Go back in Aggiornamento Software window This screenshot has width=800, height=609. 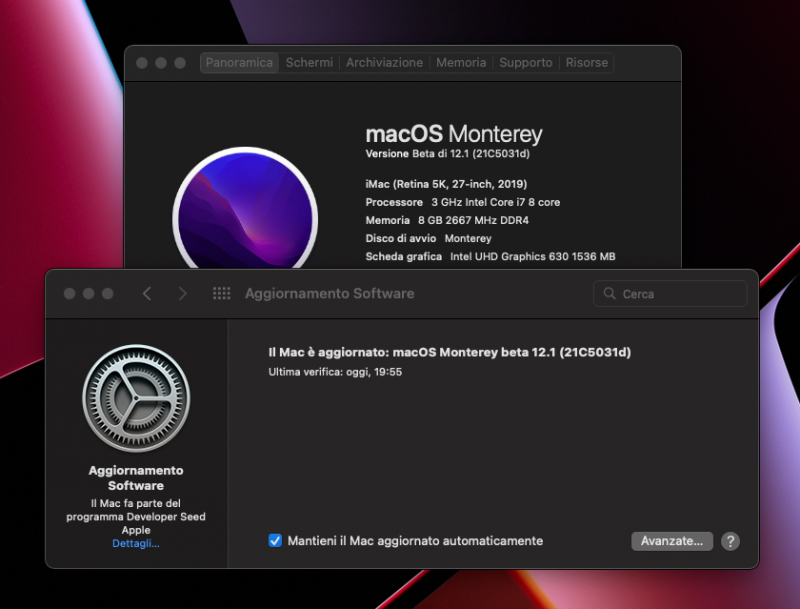point(147,293)
